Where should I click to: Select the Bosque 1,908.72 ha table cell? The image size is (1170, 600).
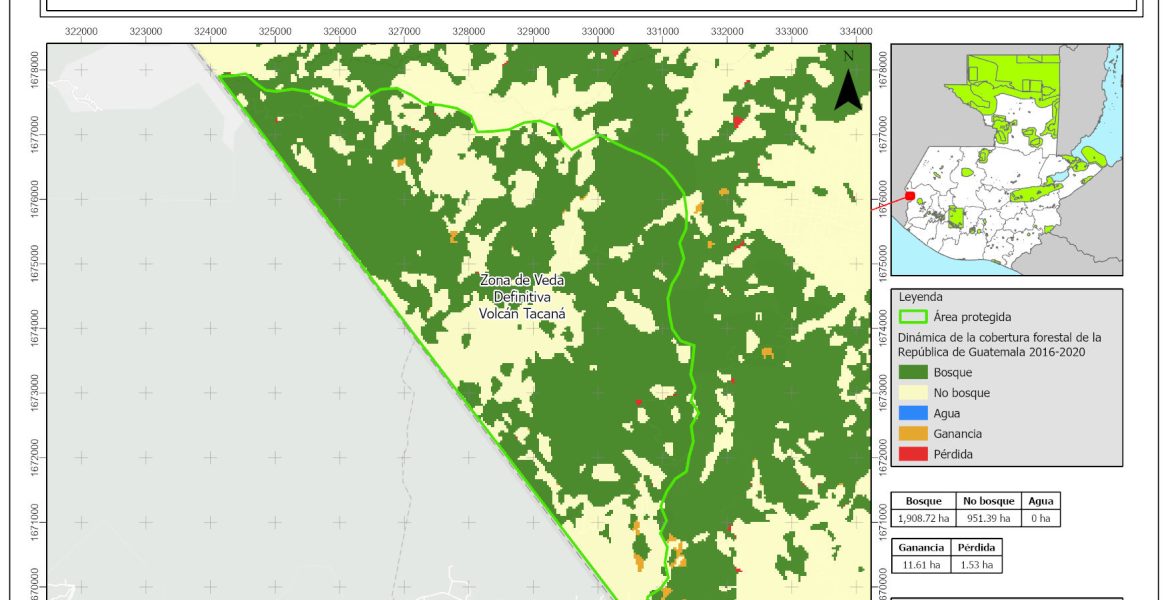[x=923, y=518]
